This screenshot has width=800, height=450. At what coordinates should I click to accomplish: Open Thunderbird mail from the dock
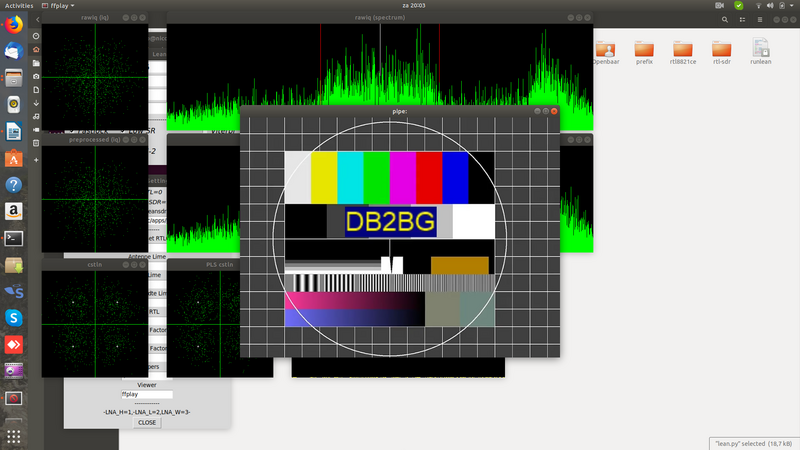[x=14, y=50]
